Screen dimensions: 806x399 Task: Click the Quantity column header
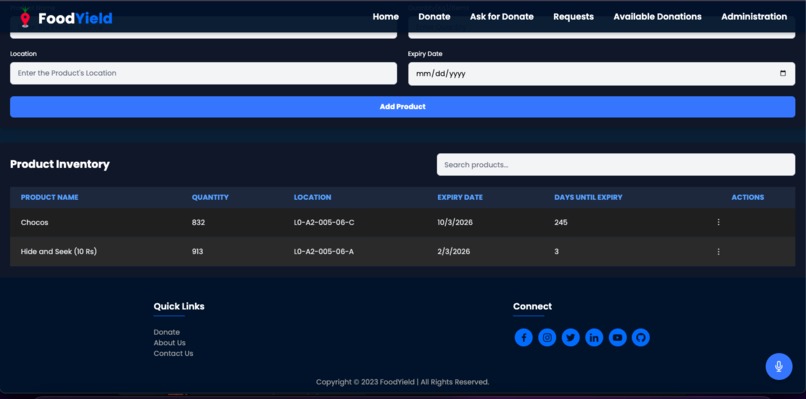[x=210, y=197]
